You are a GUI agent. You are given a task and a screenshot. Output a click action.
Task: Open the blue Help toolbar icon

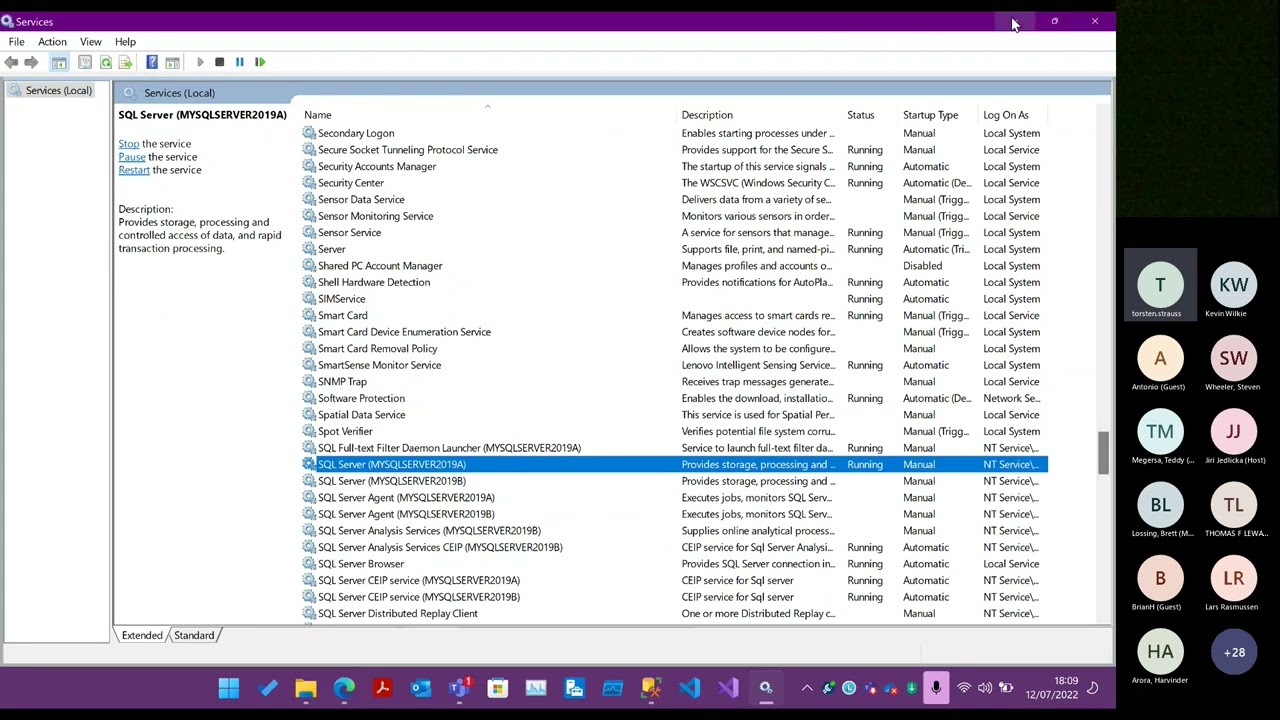click(x=152, y=62)
